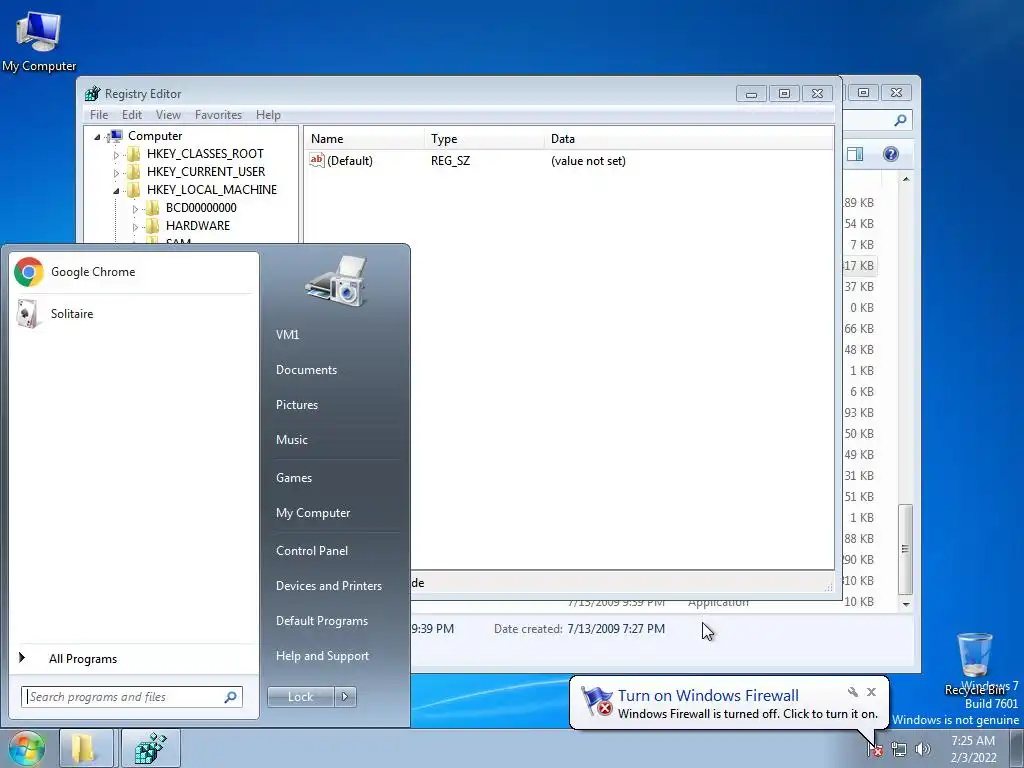This screenshot has width=1024, height=768.
Task: Open Windows Explorer folder icon on taskbar
Action: [x=86, y=748]
